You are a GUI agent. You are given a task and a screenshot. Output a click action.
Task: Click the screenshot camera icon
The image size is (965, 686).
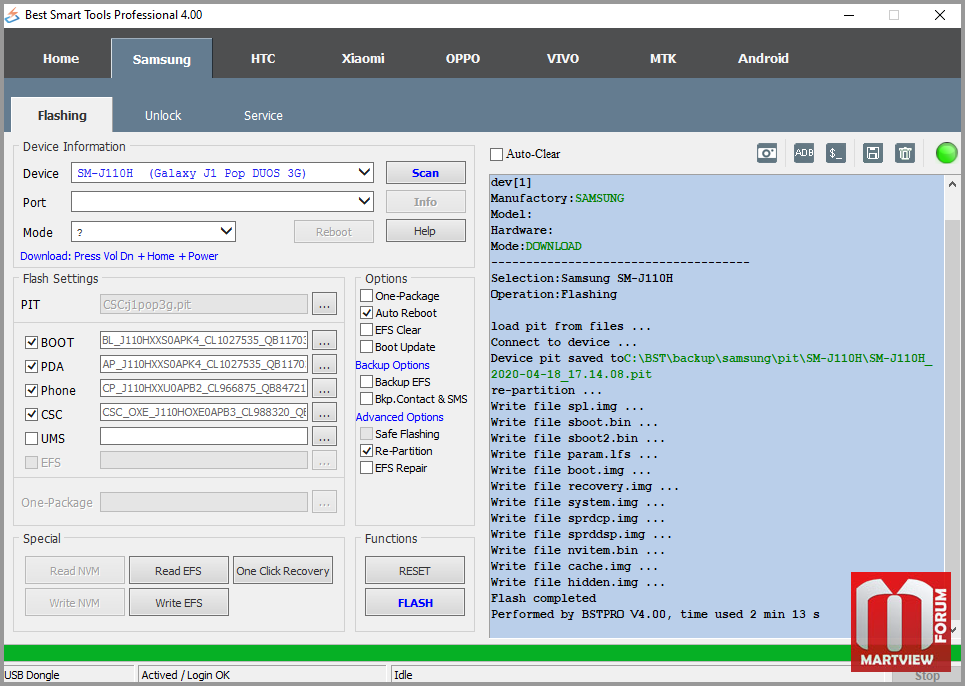[767, 153]
